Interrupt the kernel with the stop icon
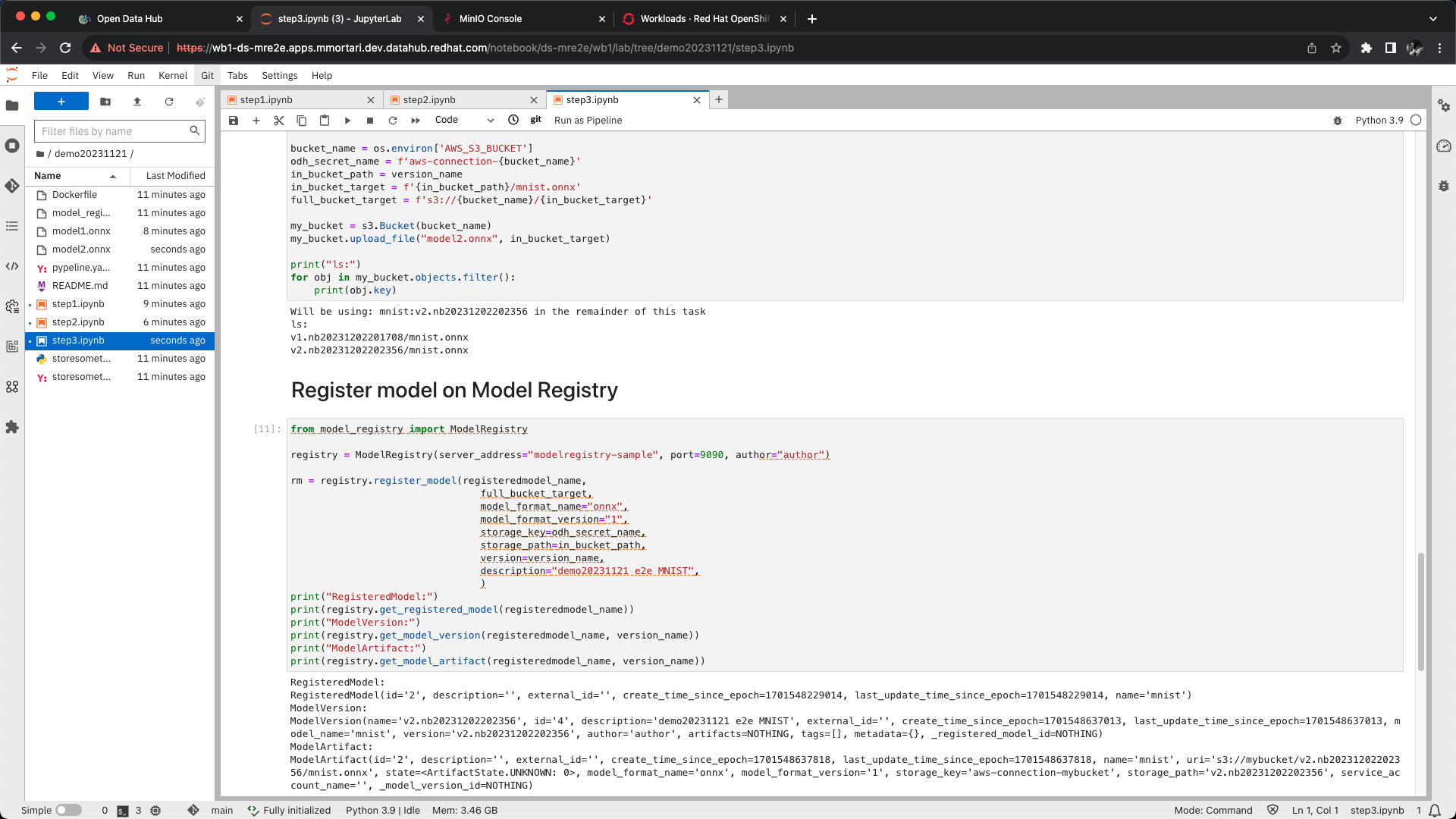1456x819 pixels. click(370, 121)
